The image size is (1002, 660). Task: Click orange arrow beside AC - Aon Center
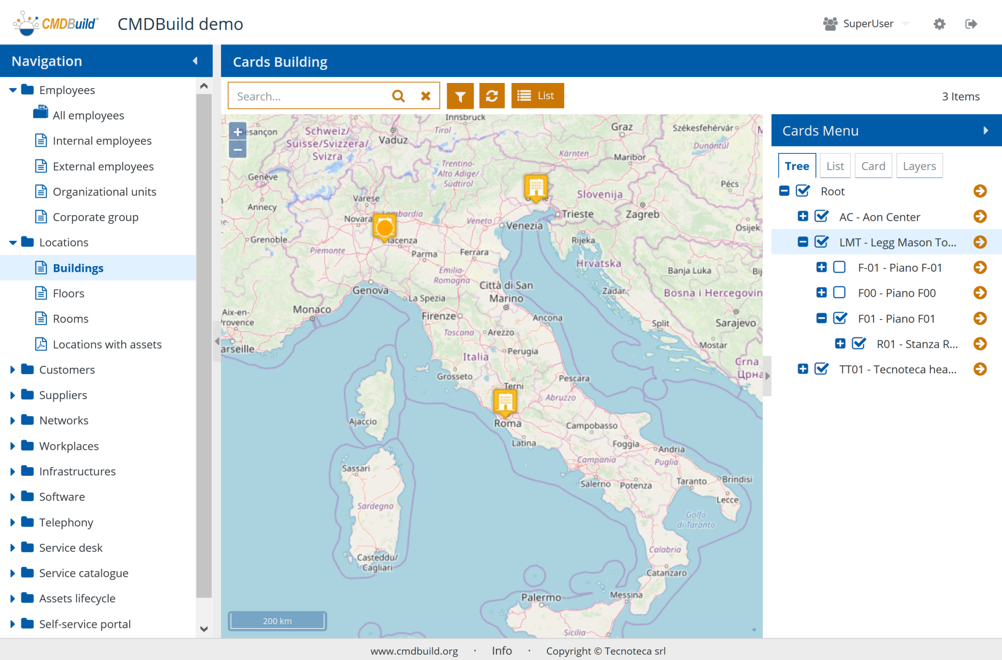coord(980,217)
